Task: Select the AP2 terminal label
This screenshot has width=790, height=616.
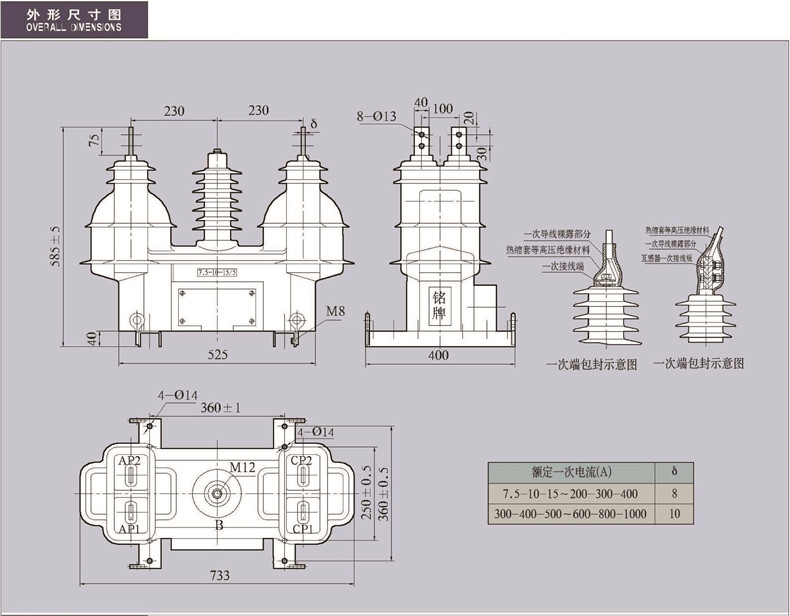Action: (129, 461)
